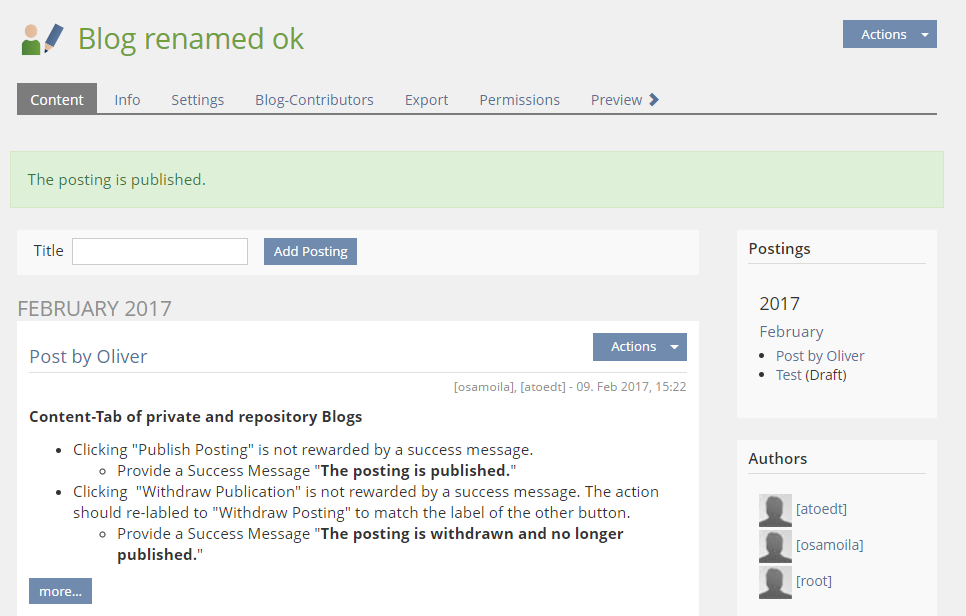This screenshot has height=616, width=966.
Task: Go to the Blog-Contributors tab
Action: pos(314,100)
